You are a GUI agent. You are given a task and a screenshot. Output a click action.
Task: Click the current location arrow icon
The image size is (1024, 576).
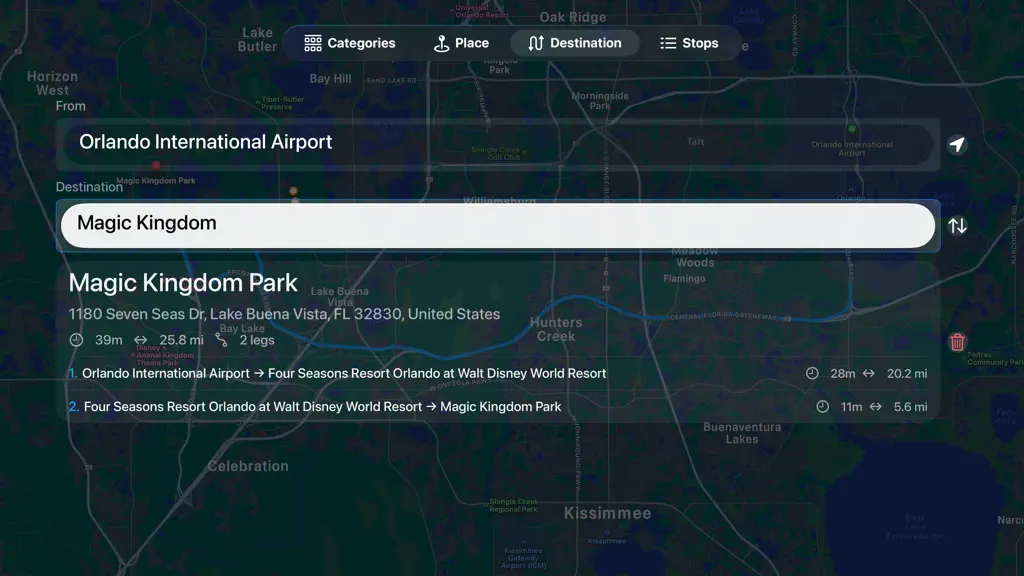[957, 144]
